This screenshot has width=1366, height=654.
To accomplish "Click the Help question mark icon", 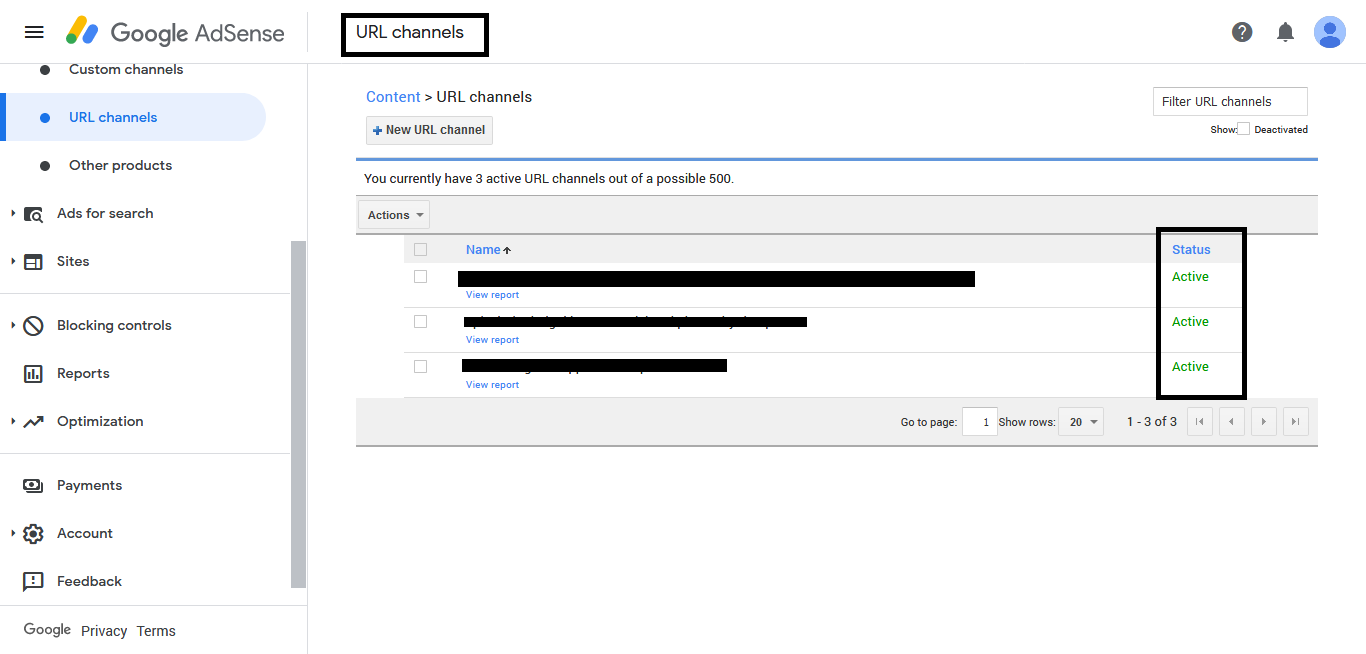I will pyautogui.click(x=1242, y=32).
